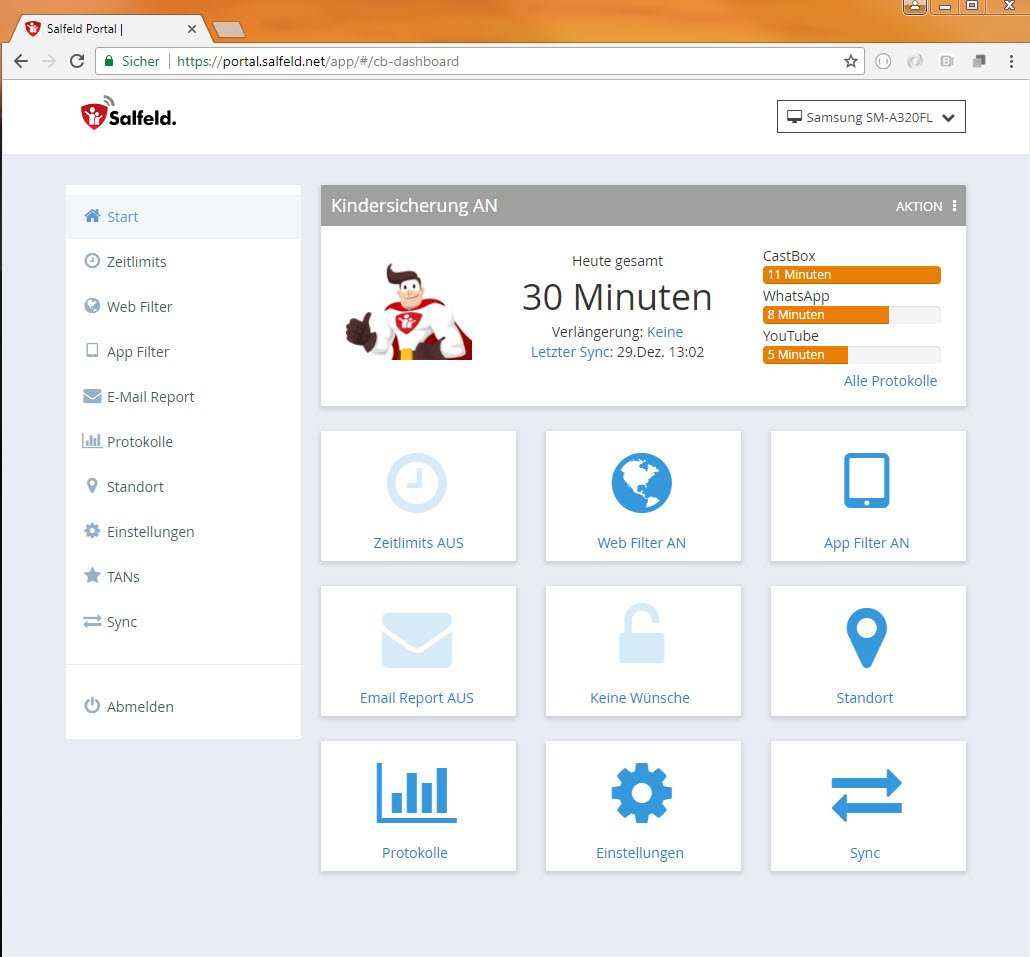
Task: Click the Keine Wünsche padlock icon
Action: point(642,633)
